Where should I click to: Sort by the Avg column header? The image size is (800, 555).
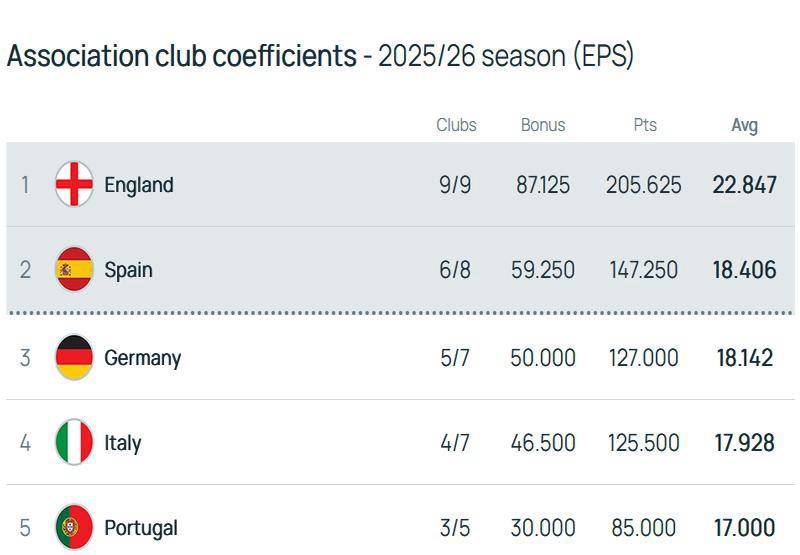pyautogui.click(x=744, y=125)
